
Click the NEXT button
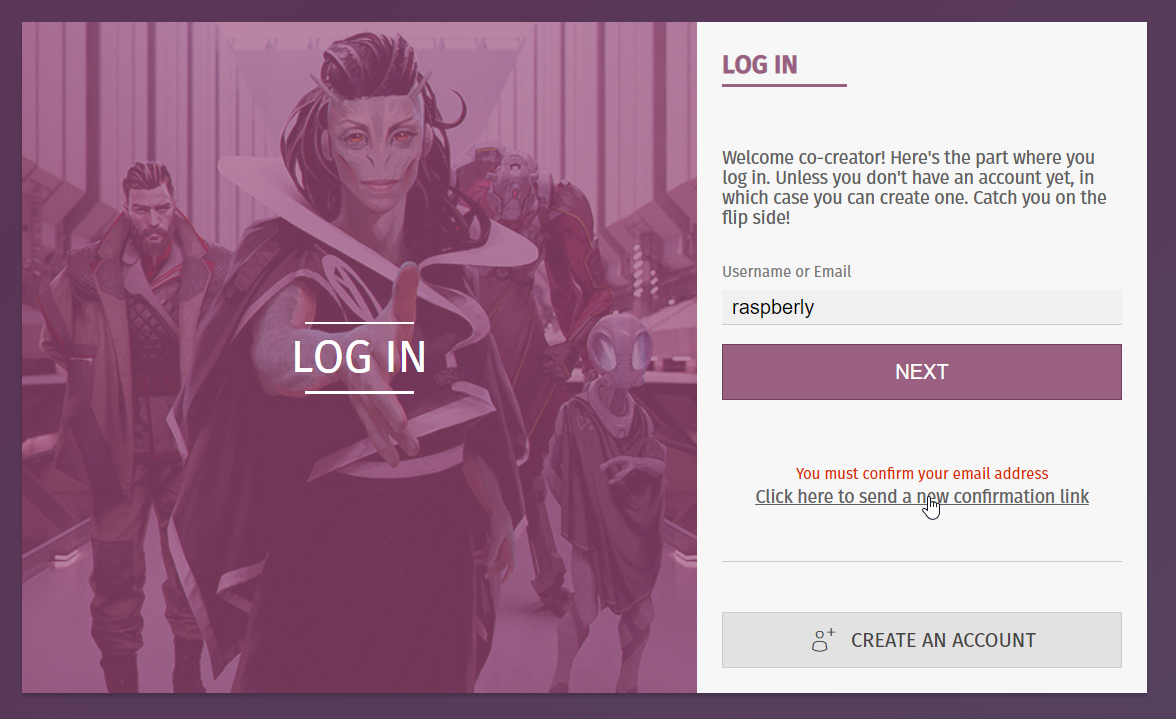tap(922, 372)
